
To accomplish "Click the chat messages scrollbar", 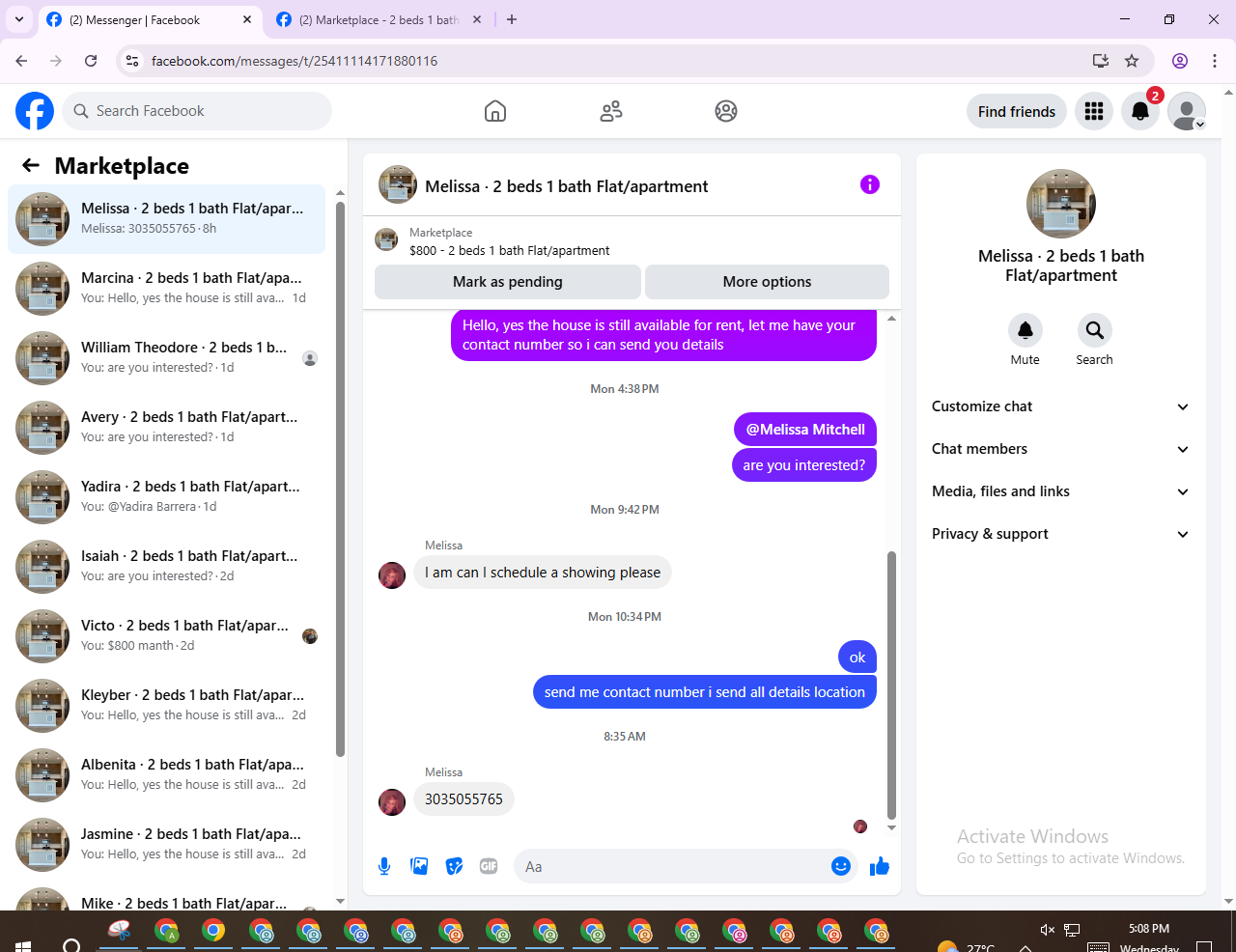I will (891, 685).
